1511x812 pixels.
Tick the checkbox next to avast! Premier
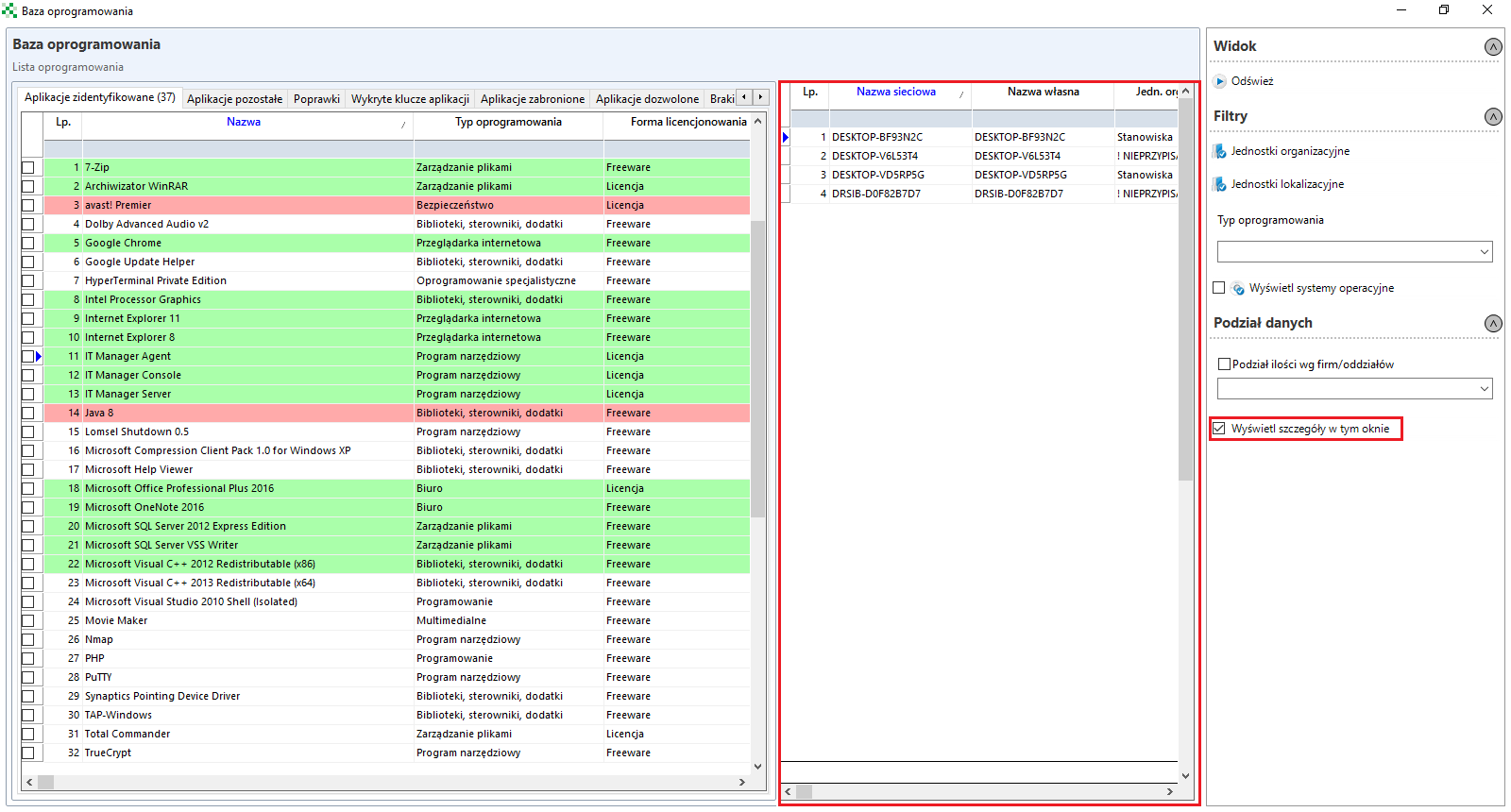pyautogui.click(x=28, y=205)
